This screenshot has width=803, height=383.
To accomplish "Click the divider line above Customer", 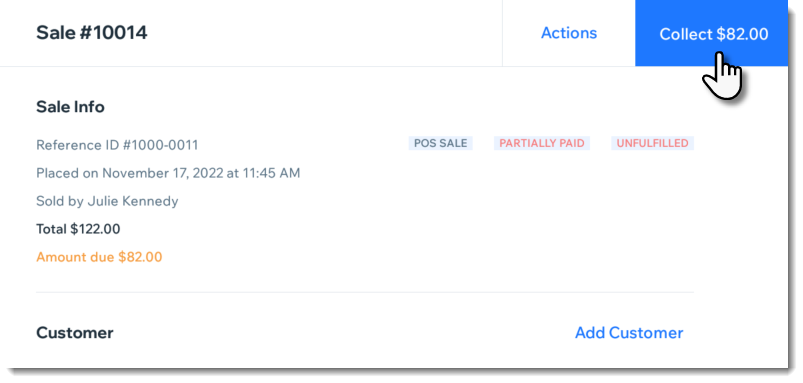I will click(365, 292).
